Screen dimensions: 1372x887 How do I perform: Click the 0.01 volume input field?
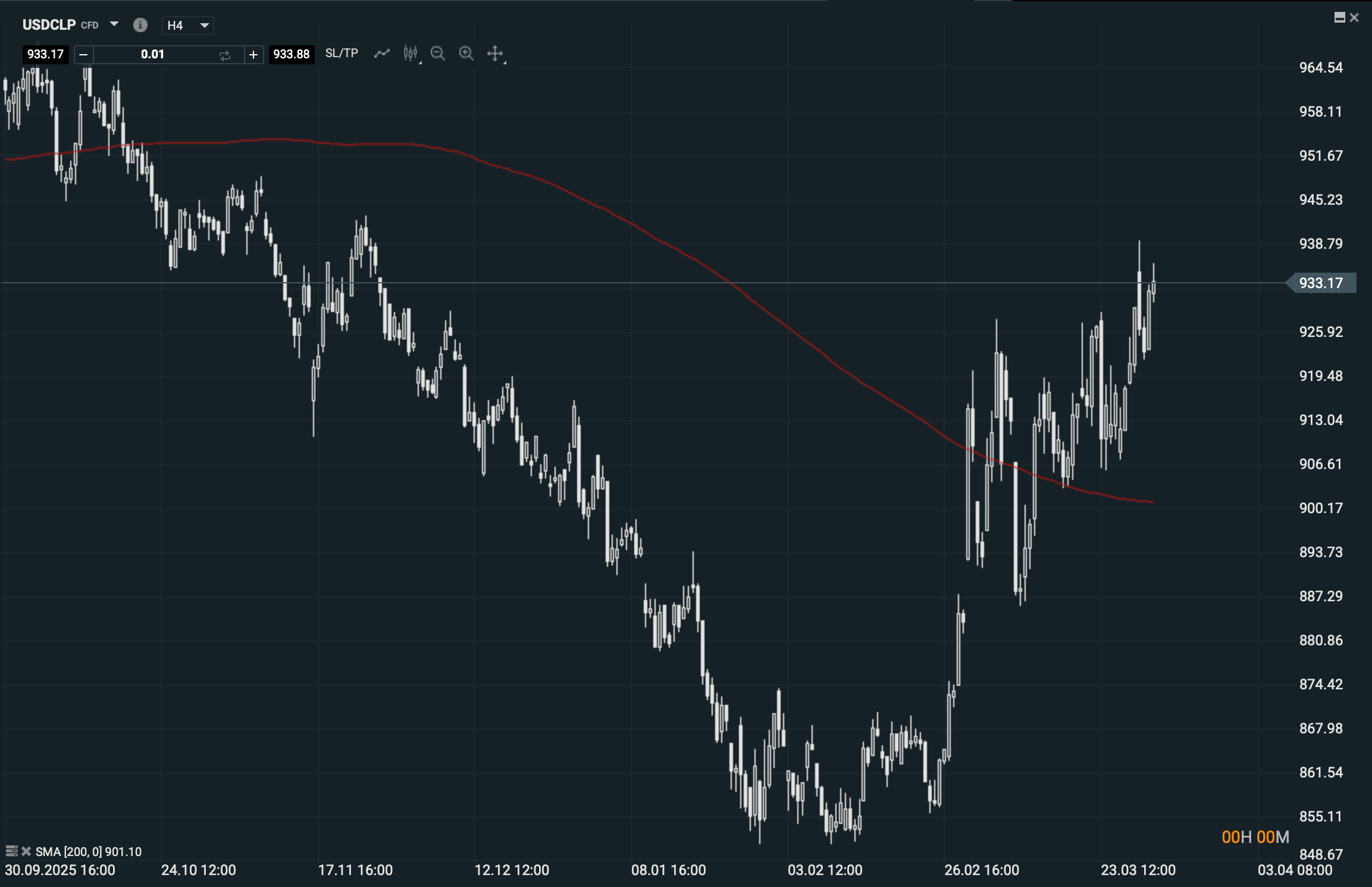(x=153, y=55)
